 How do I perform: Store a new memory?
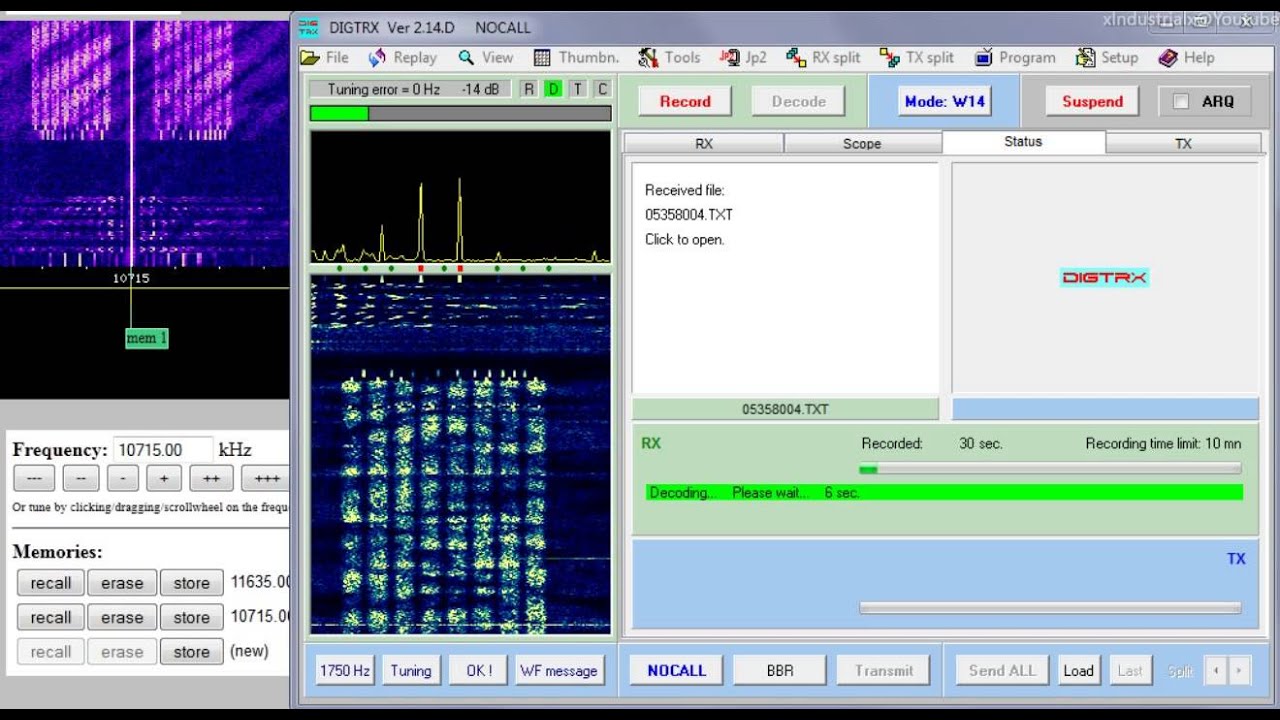click(x=191, y=651)
